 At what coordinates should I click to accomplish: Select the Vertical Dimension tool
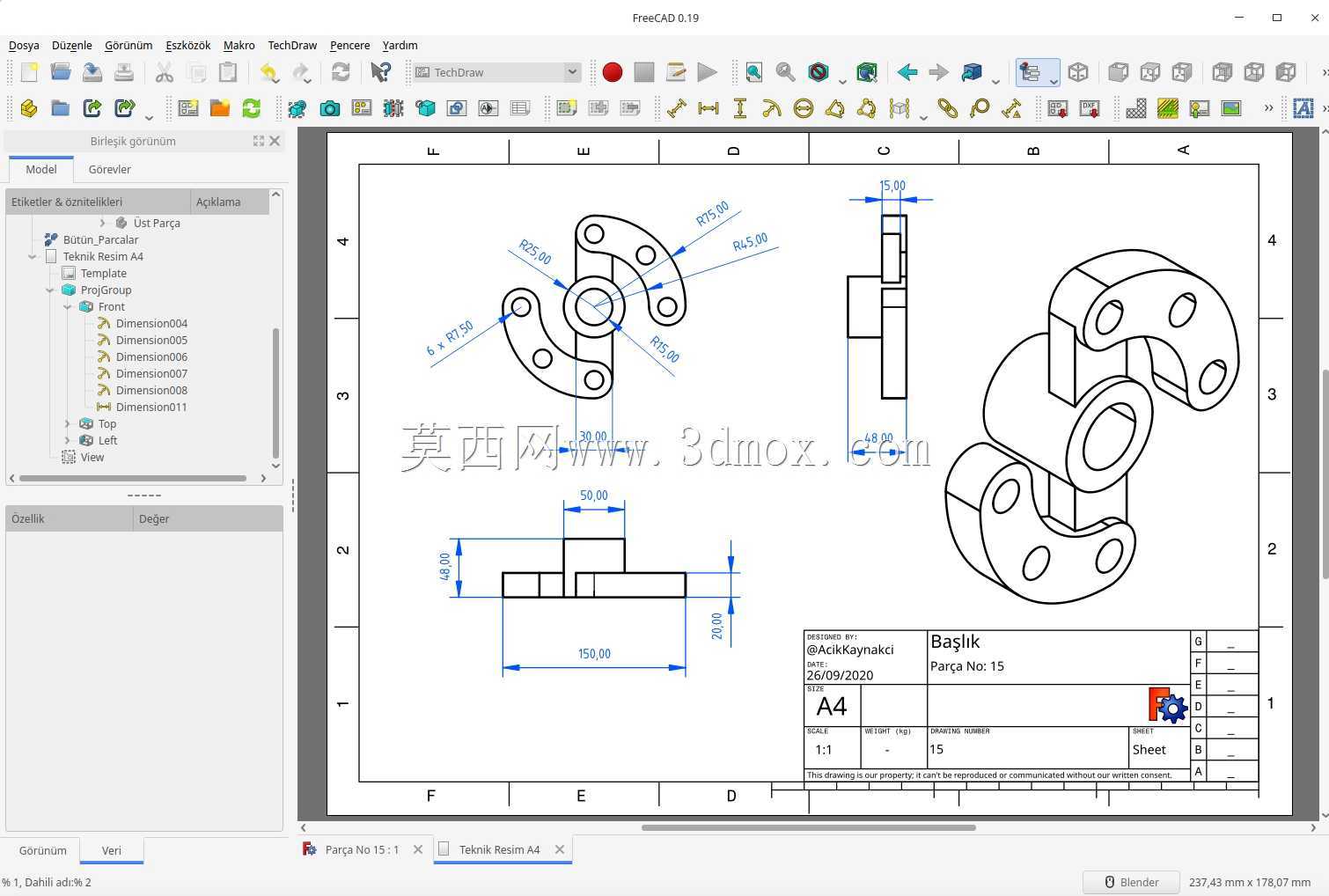[740, 108]
